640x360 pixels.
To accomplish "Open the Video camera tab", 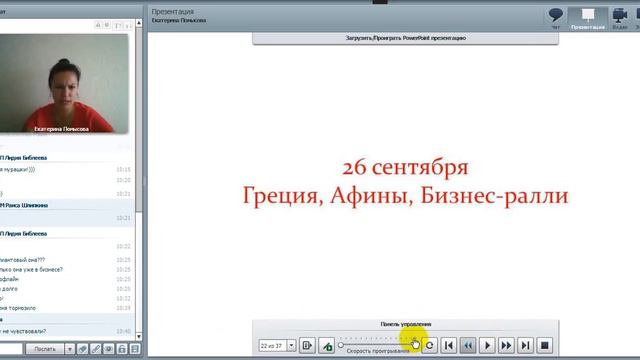I will tap(620, 18).
